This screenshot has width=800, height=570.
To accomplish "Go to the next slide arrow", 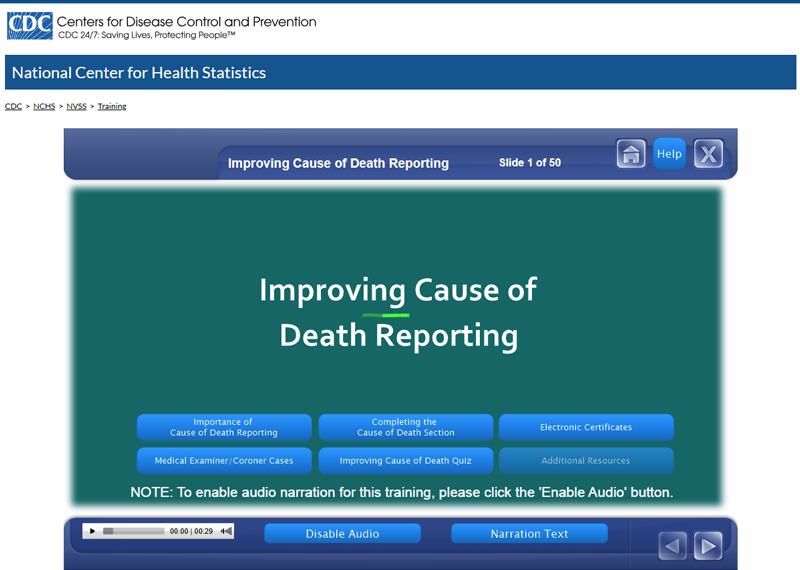I will 708,546.
